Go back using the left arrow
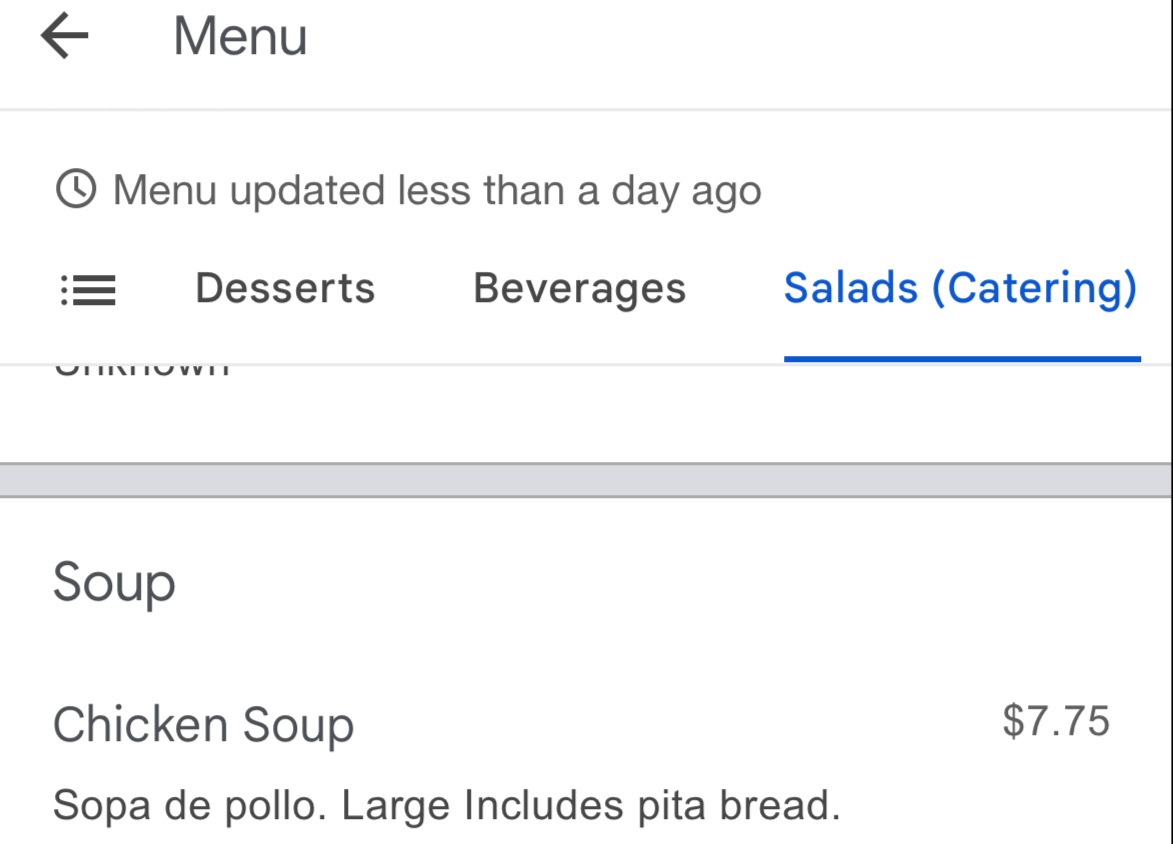 click(x=65, y=37)
